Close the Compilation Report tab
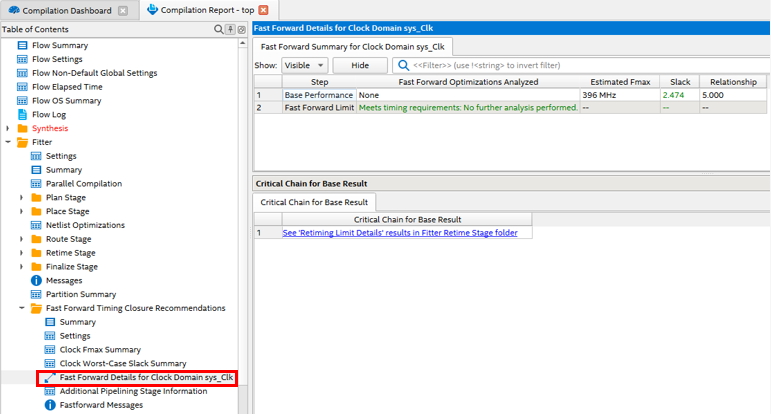Image resolution: width=771 pixels, height=414 pixels. point(264,10)
